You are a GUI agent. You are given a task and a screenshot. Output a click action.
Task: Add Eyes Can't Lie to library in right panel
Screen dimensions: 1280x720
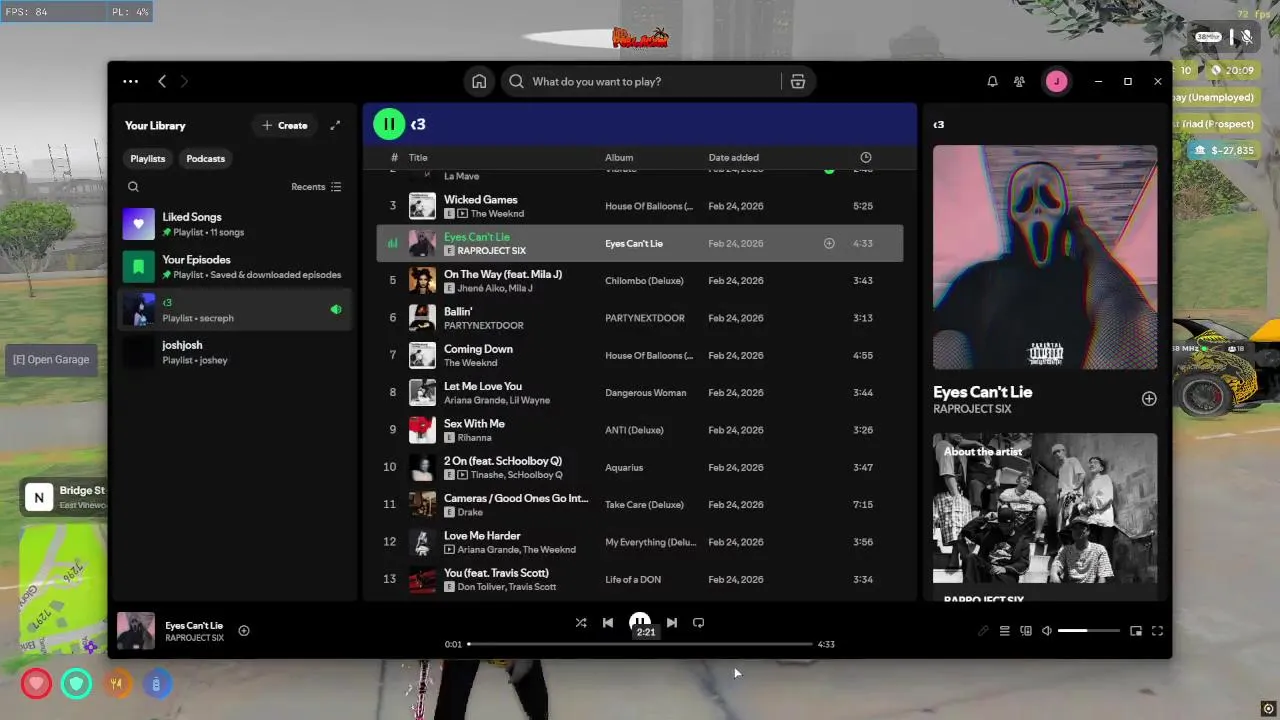click(x=1149, y=399)
